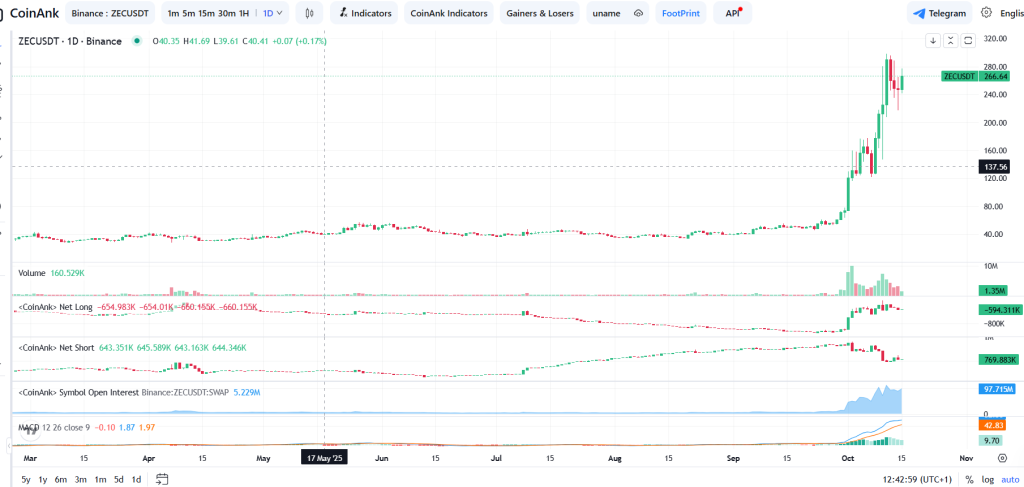Click the ZECUSDT 266.64 price label

click(x=976, y=76)
